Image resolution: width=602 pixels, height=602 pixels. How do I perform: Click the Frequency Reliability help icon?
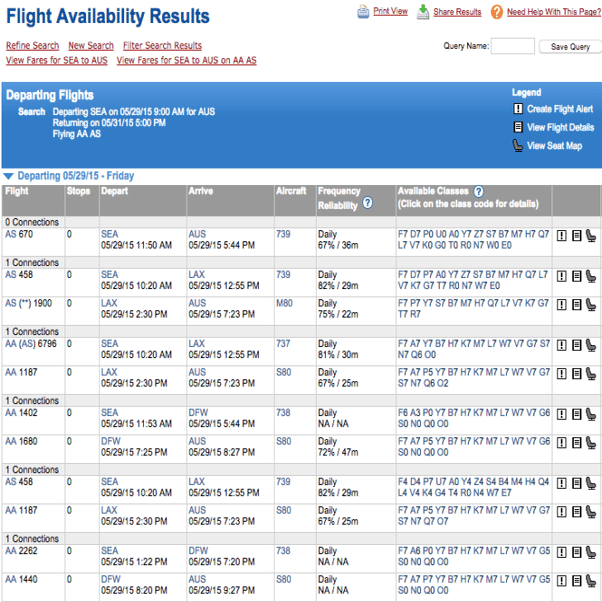point(368,203)
